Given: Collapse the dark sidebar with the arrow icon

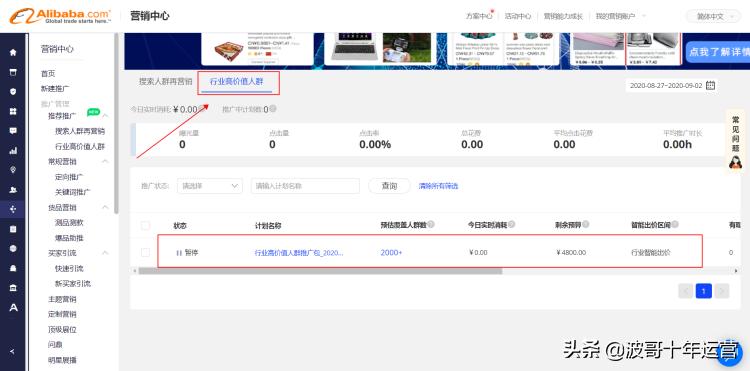Looking at the screenshot, I should pos(12,351).
